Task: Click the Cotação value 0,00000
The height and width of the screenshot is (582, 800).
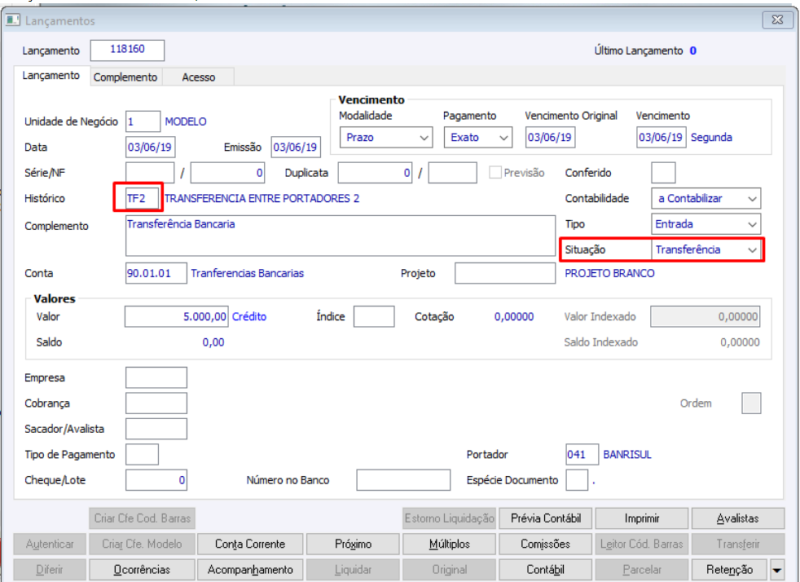Action: coord(514,317)
